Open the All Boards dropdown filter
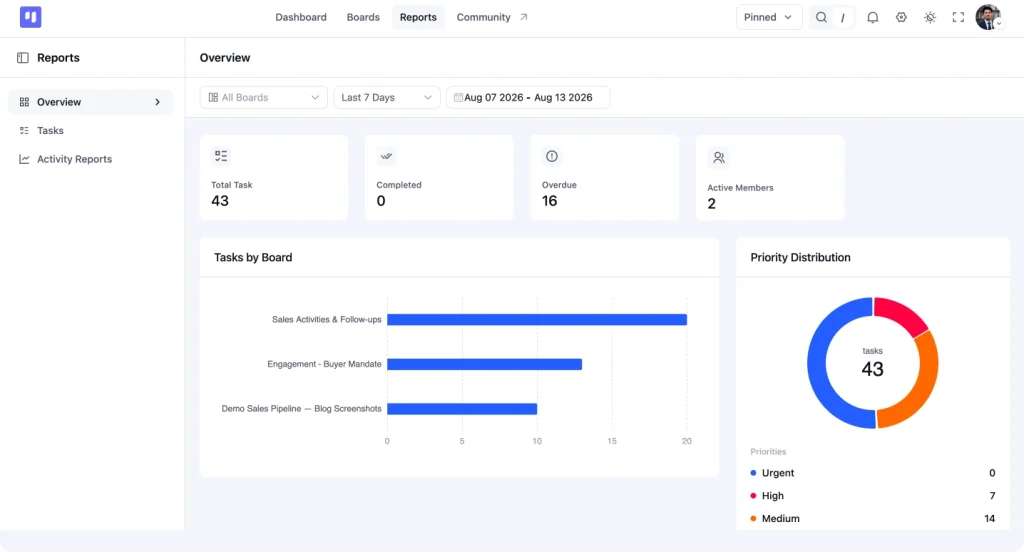Screen dimensions: 1024x552 coord(263,97)
